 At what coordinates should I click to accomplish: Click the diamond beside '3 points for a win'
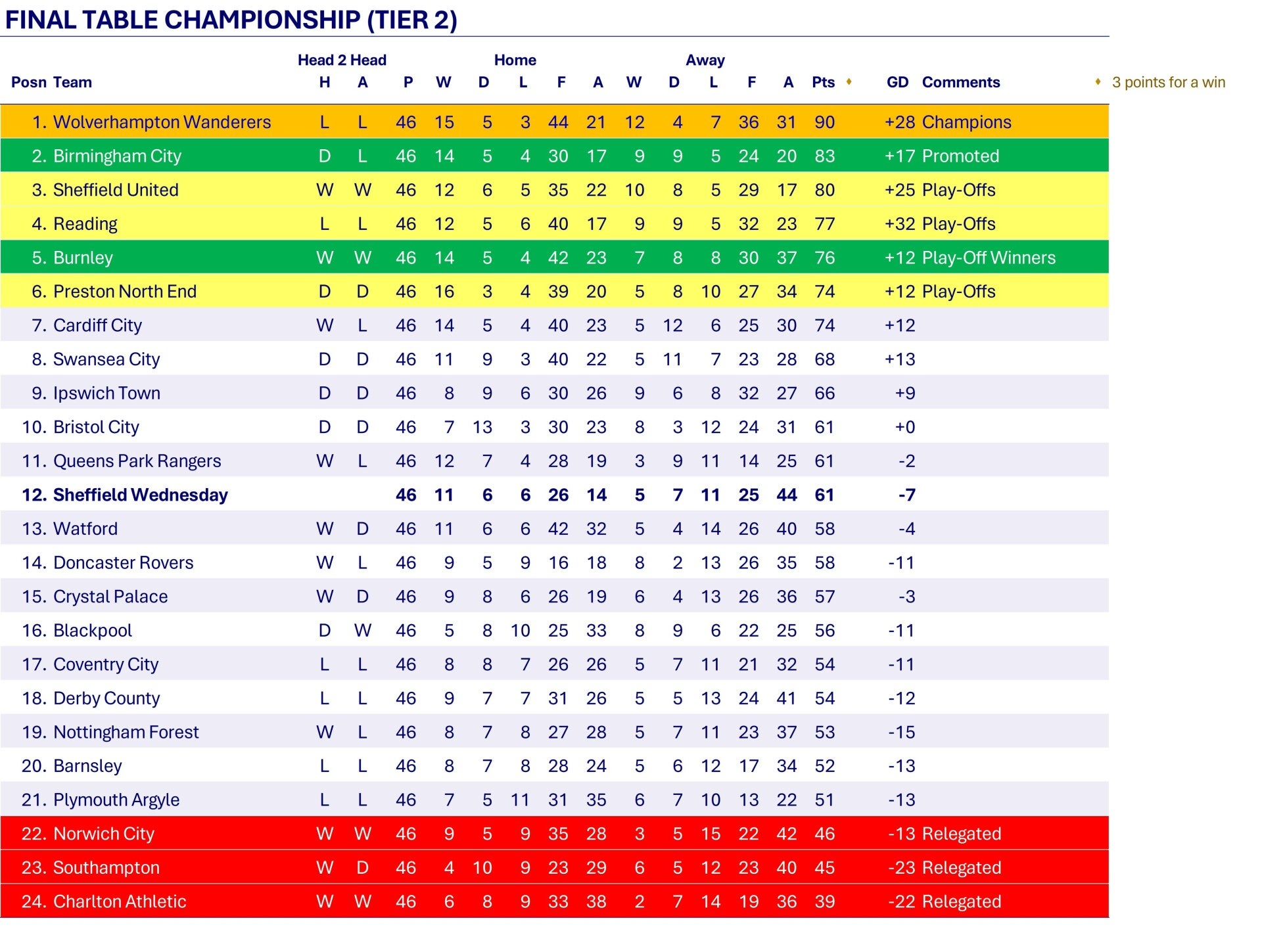point(1098,81)
